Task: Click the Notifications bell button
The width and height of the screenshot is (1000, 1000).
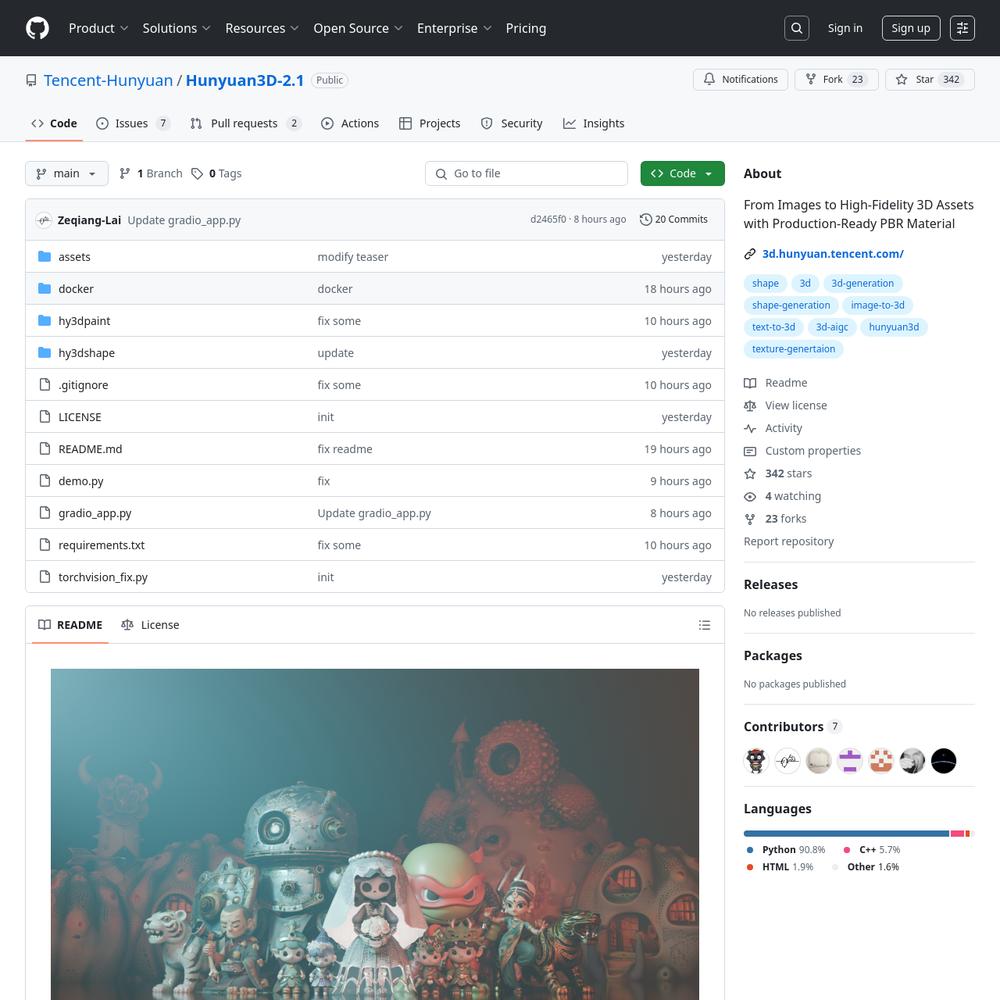Action: coord(740,80)
